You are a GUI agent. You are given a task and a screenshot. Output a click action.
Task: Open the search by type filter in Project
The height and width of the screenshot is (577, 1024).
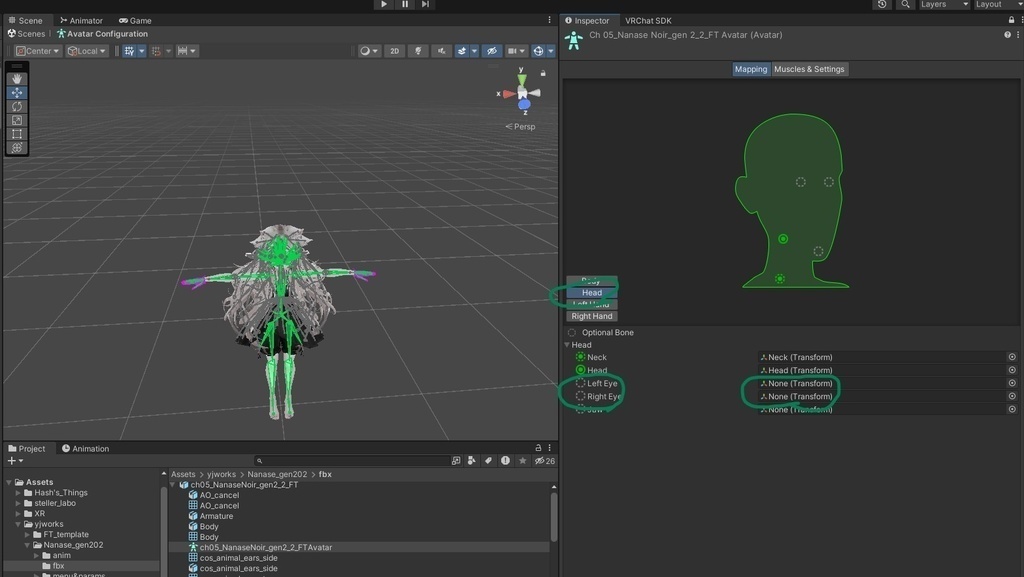[456, 460]
